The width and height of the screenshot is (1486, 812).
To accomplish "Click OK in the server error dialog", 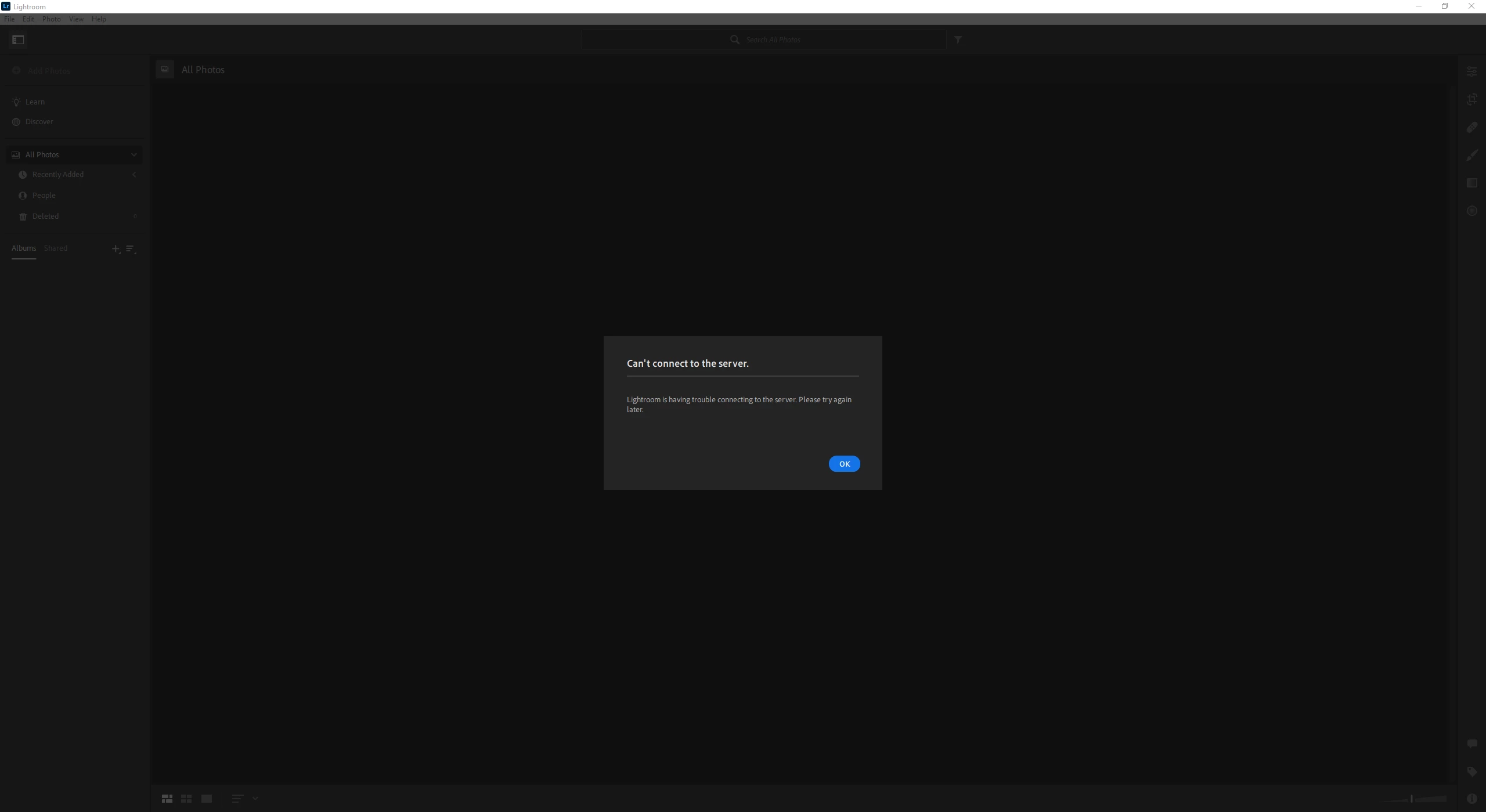I will (x=844, y=464).
